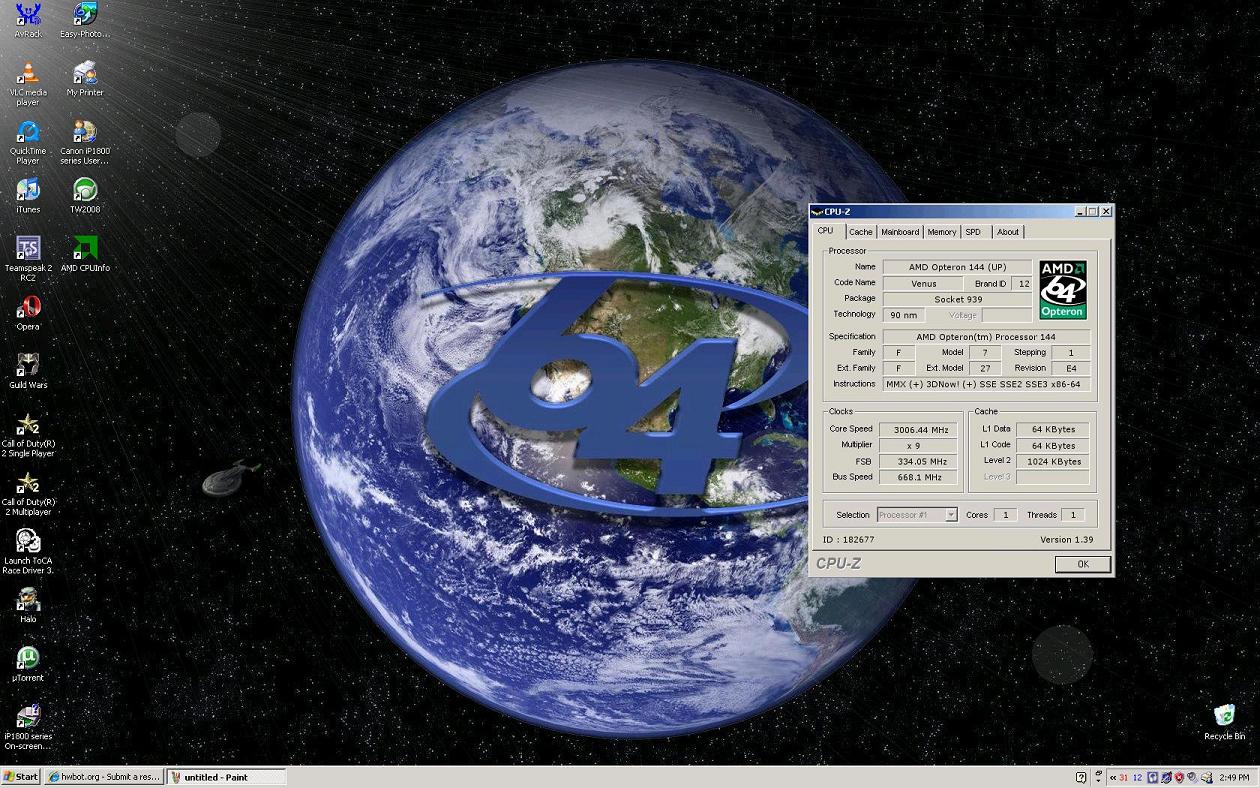The height and width of the screenshot is (788, 1260).
Task: Open the AvRack desktop icon
Action: pos(28,20)
